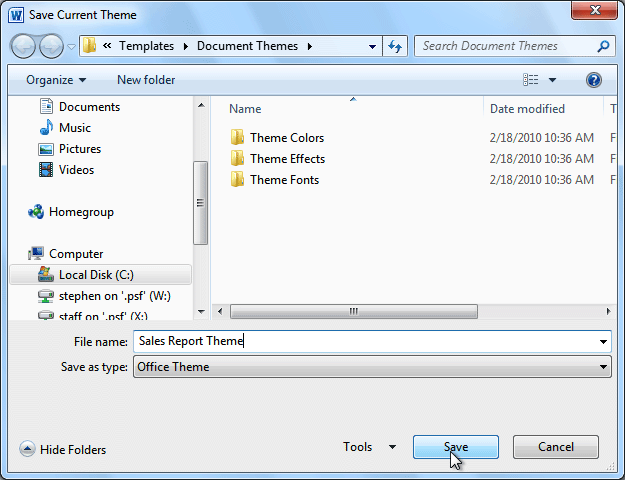Click the Refresh button
625x480 pixels.
[x=395, y=46]
